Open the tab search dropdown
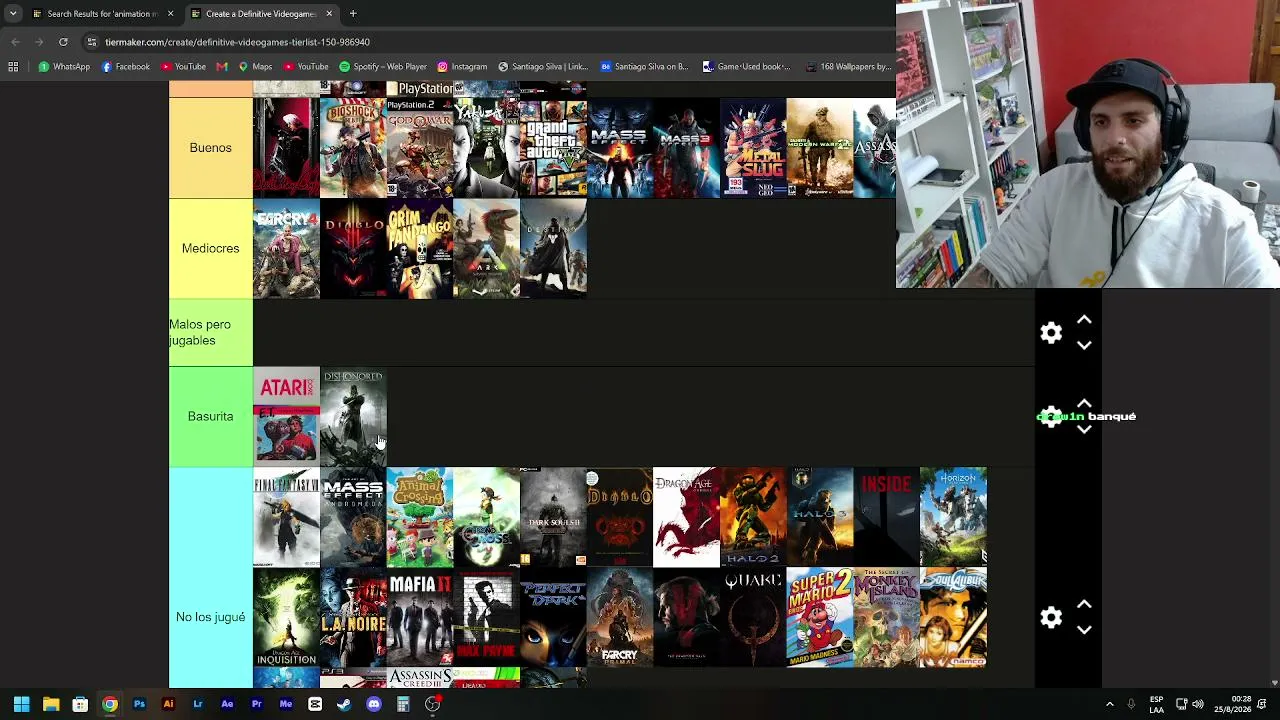 [x=13, y=14]
